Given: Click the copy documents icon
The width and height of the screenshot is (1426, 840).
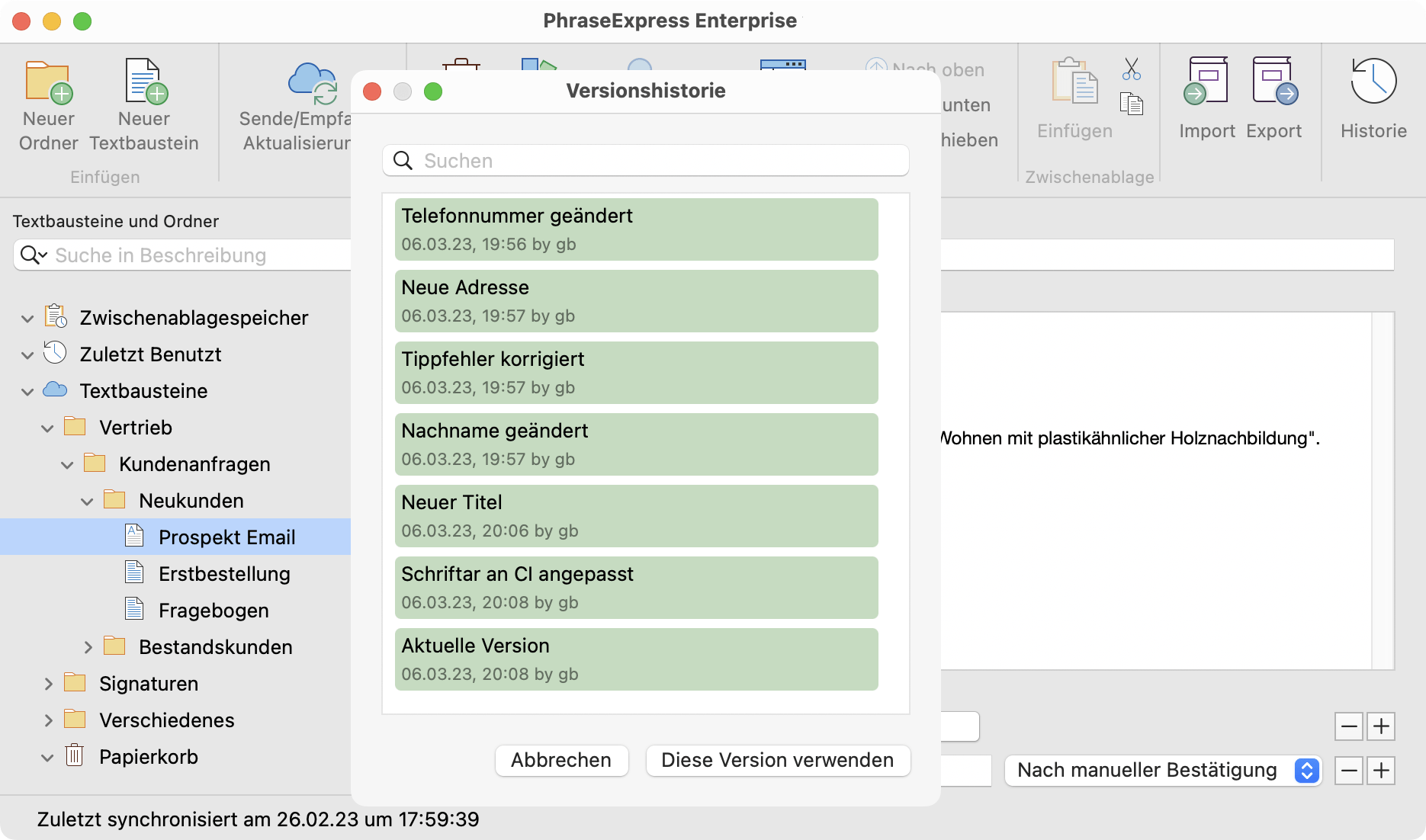Looking at the screenshot, I should (1132, 104).
